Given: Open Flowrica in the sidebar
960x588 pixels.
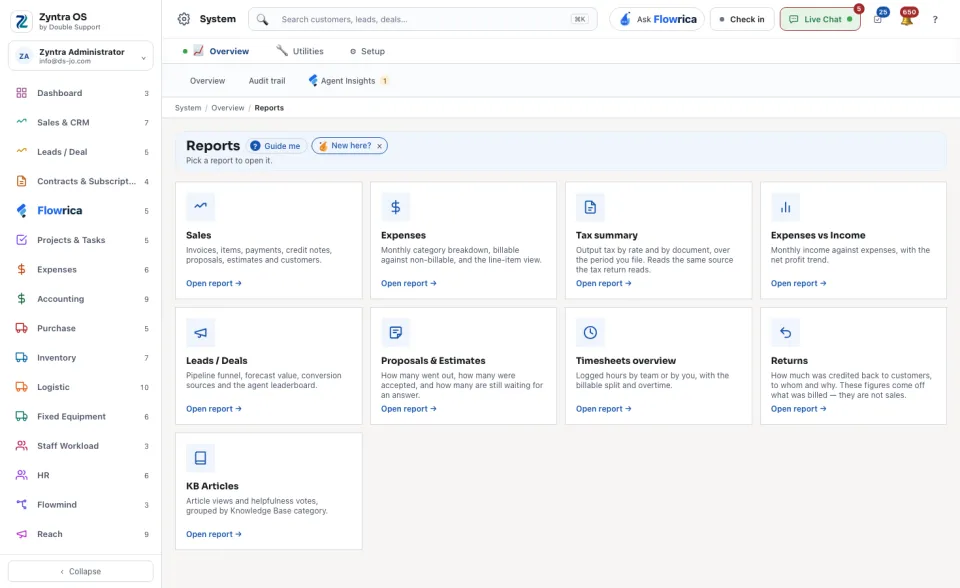Looking at the screenshot, I should tap(81, 211).
